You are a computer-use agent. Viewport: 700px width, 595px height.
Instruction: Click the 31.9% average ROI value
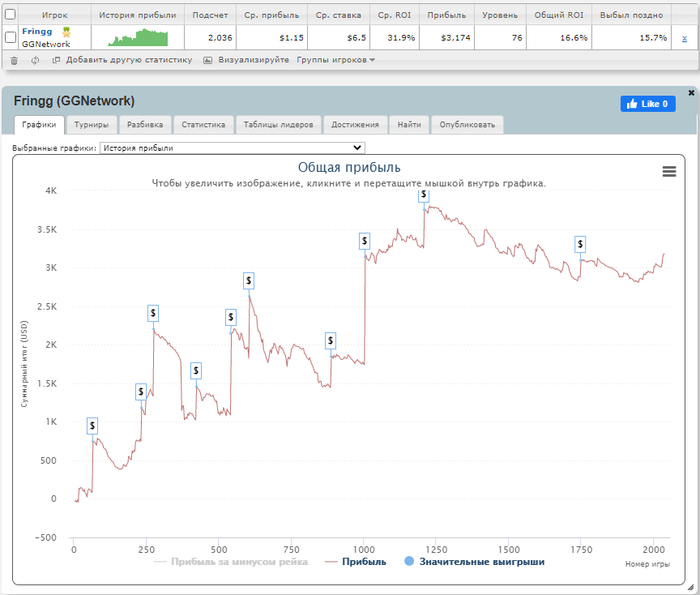pos(401,38)
